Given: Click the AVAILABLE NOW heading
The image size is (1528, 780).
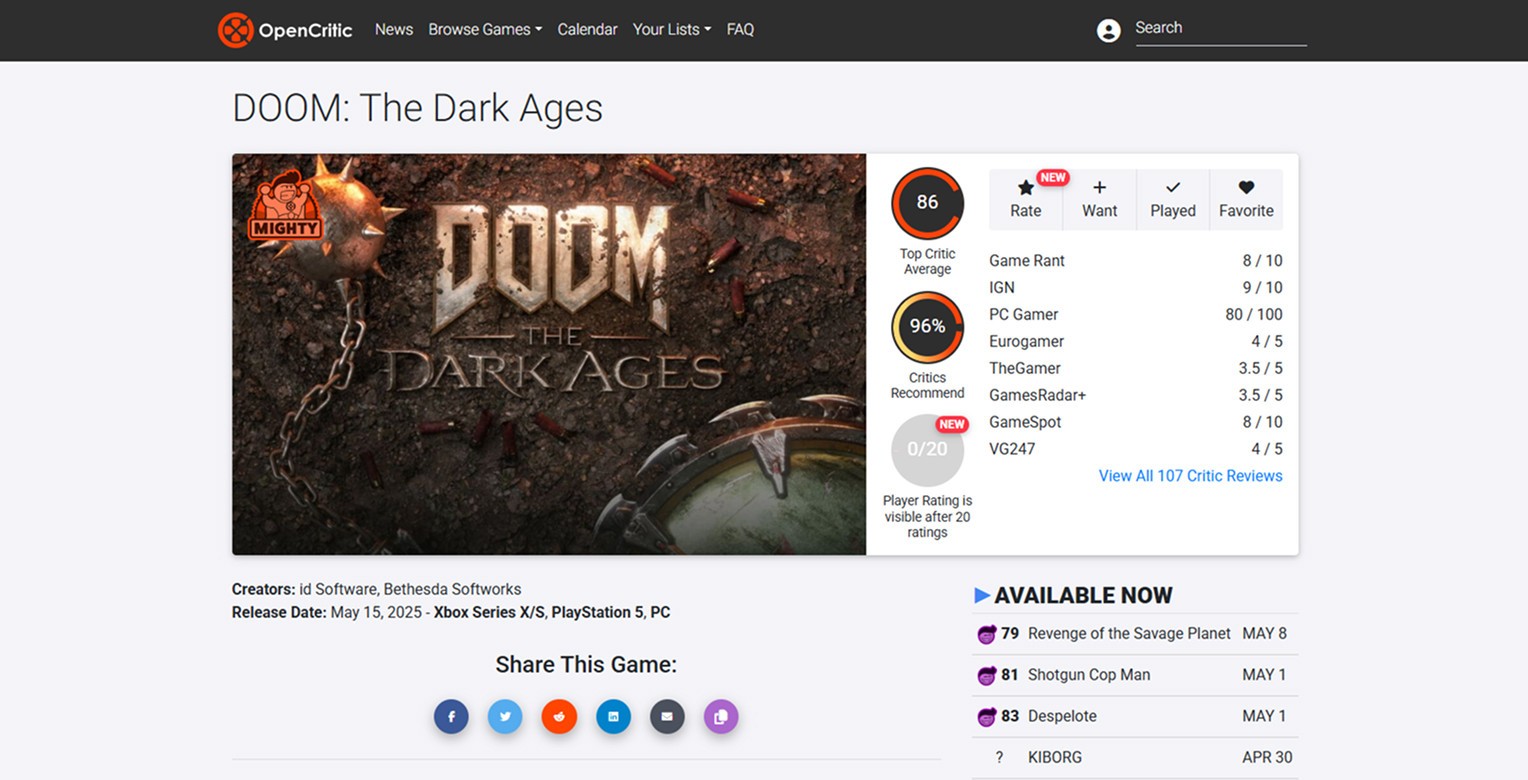Looking at the screenshot, I should [1083, 596].
